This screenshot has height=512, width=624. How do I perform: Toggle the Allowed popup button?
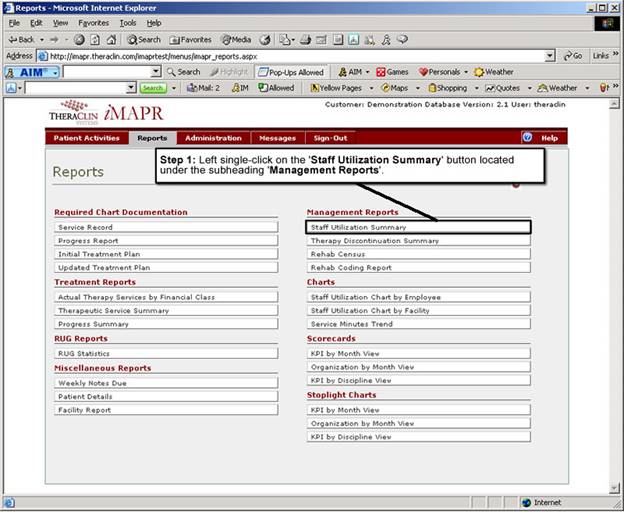276,88
